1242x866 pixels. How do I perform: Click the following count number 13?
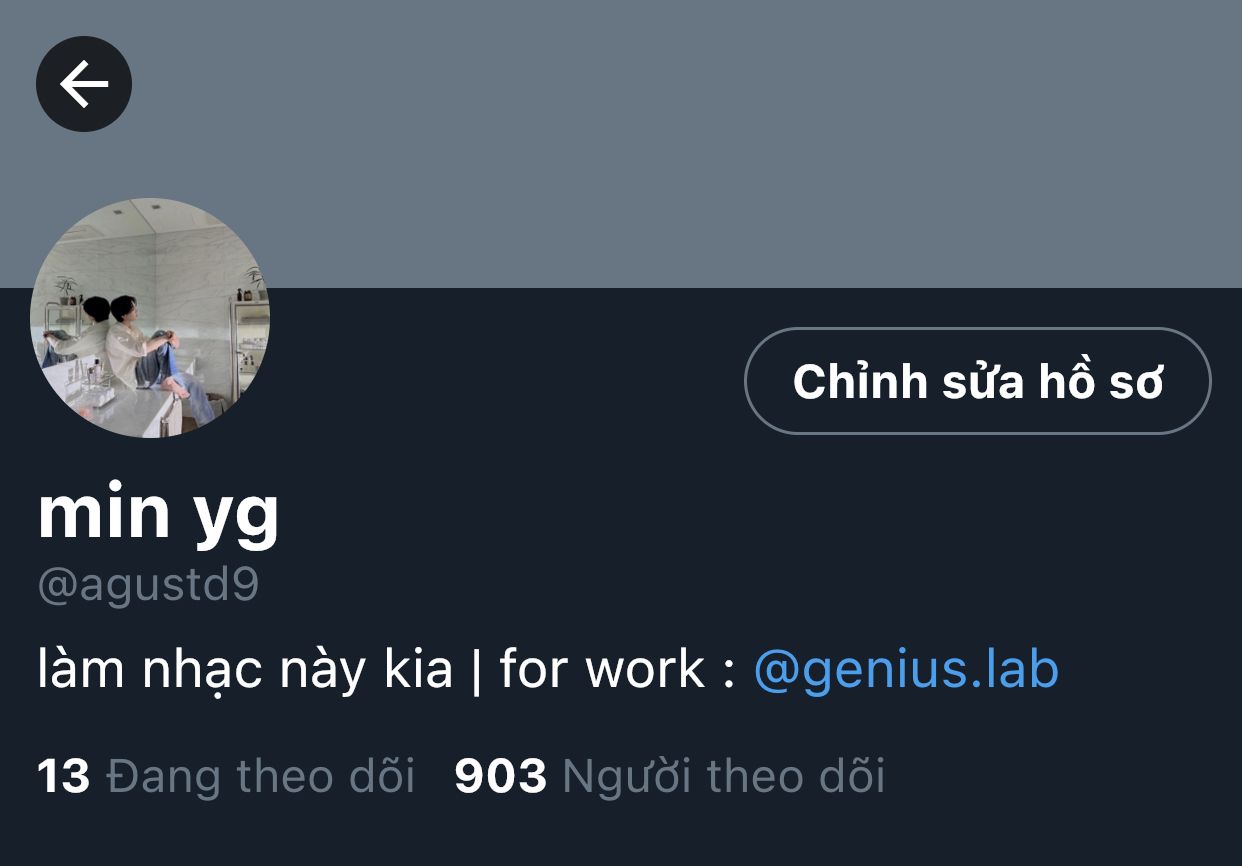pos(63,776)
